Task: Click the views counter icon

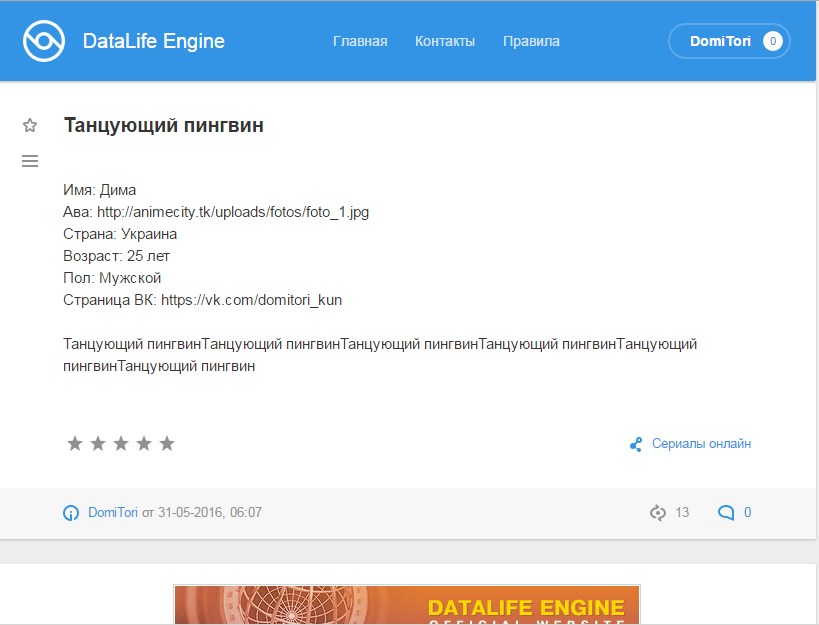Action: tap(658, 513)
